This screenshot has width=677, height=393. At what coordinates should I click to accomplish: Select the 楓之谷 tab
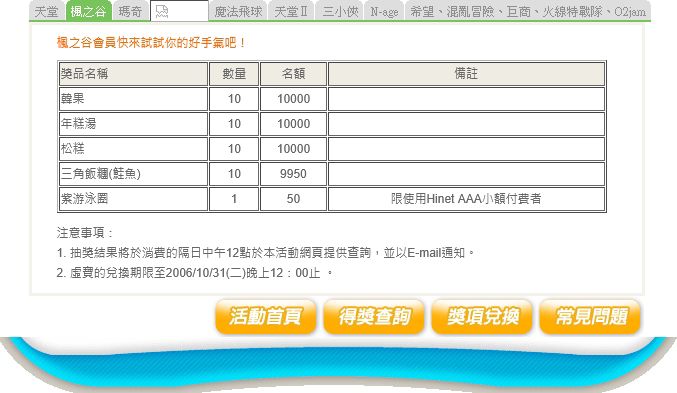88,11
